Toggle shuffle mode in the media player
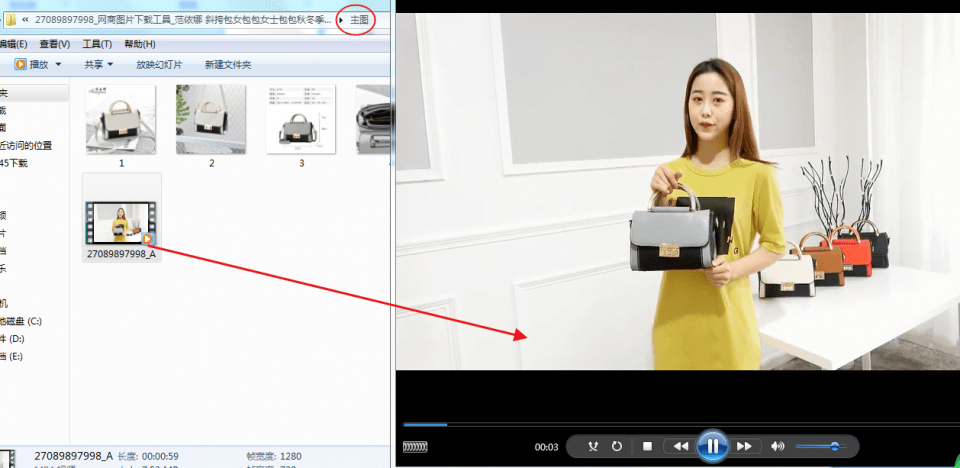 [593, 447]
